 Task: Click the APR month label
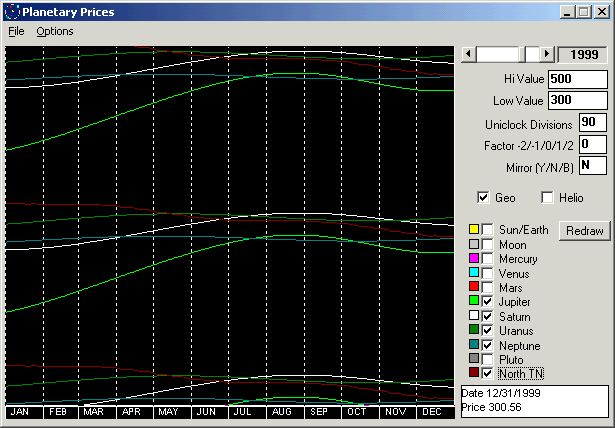coord(131,412)
